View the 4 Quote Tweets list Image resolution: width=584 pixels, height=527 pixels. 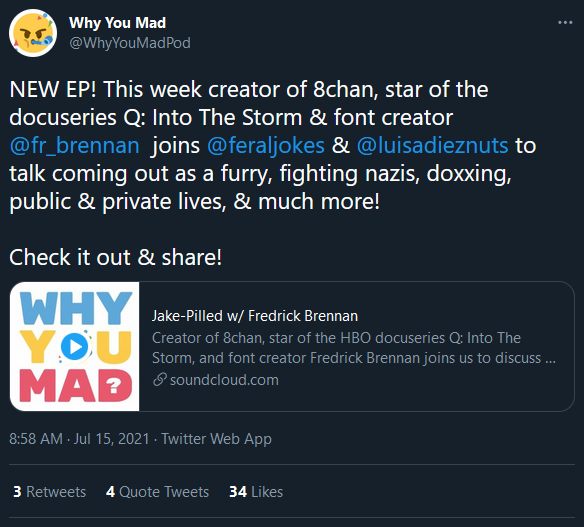(157, 492)
